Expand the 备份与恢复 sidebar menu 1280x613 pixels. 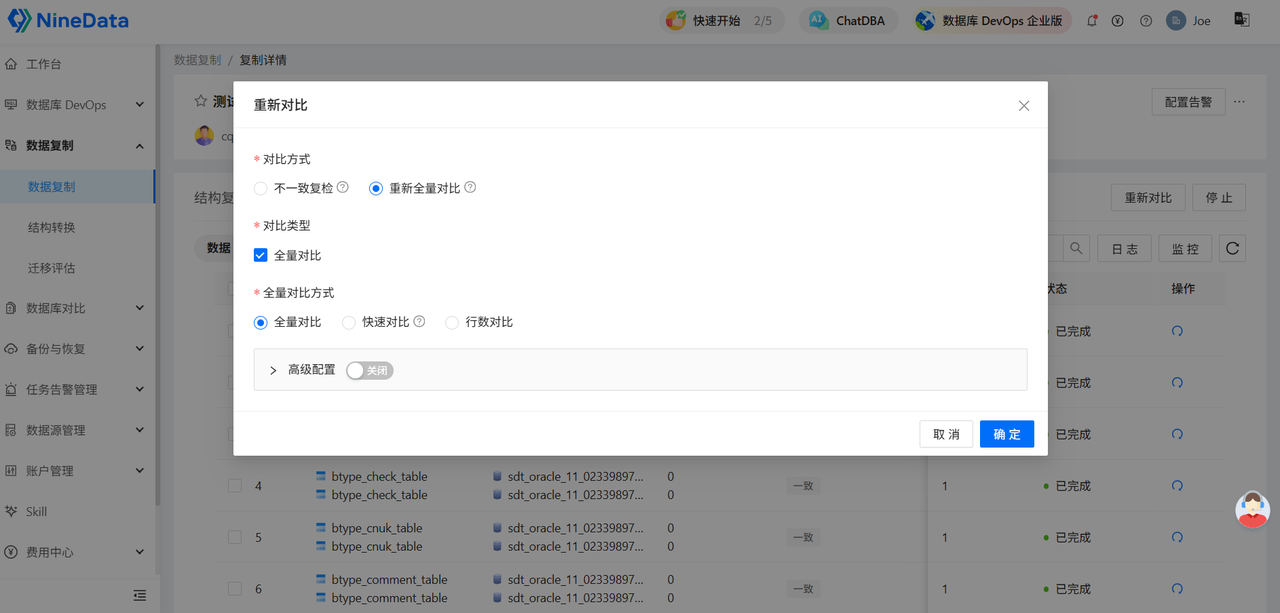coord(77,349)
